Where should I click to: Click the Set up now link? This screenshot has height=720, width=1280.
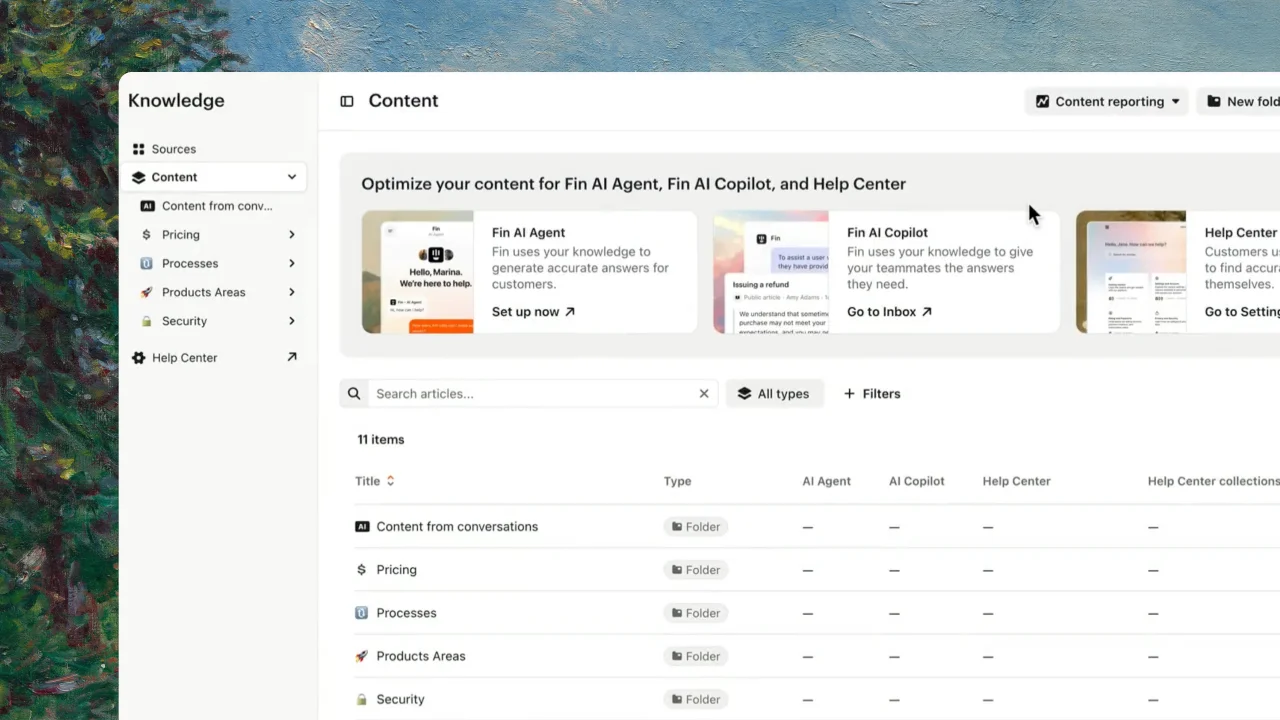pyautogui.click(x=533, y=312)
